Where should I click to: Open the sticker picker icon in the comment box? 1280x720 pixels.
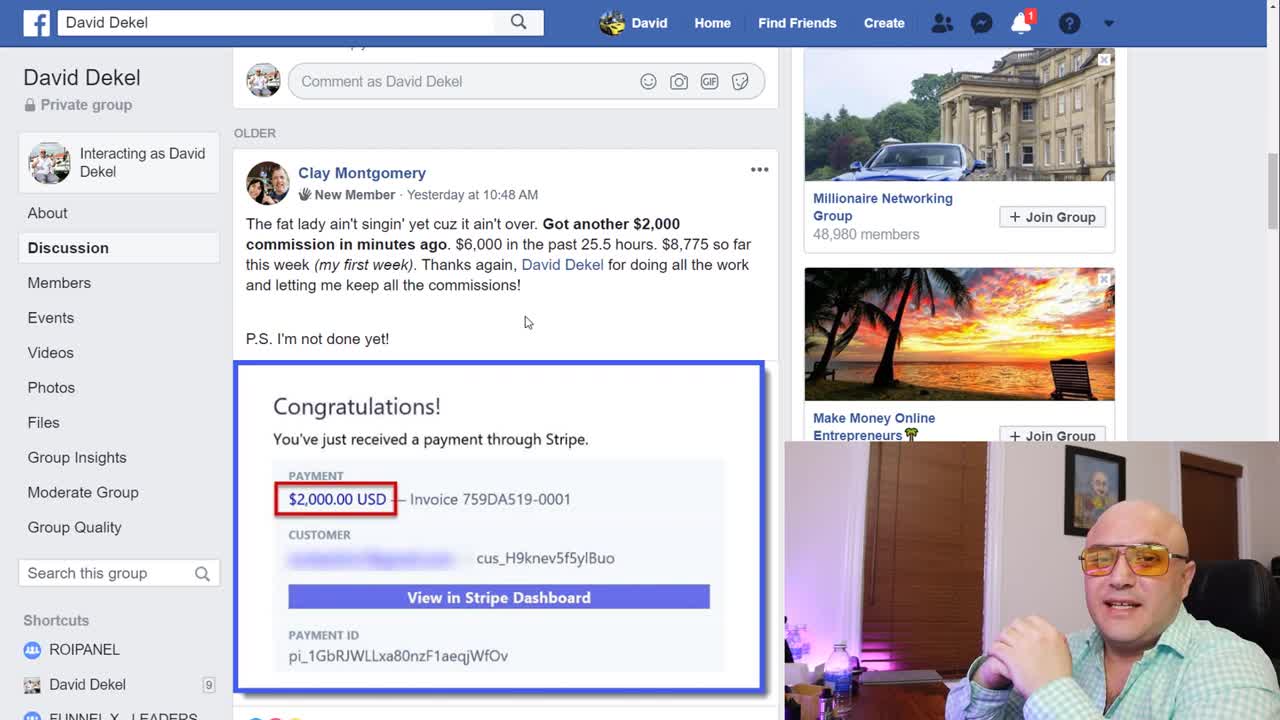740,82
